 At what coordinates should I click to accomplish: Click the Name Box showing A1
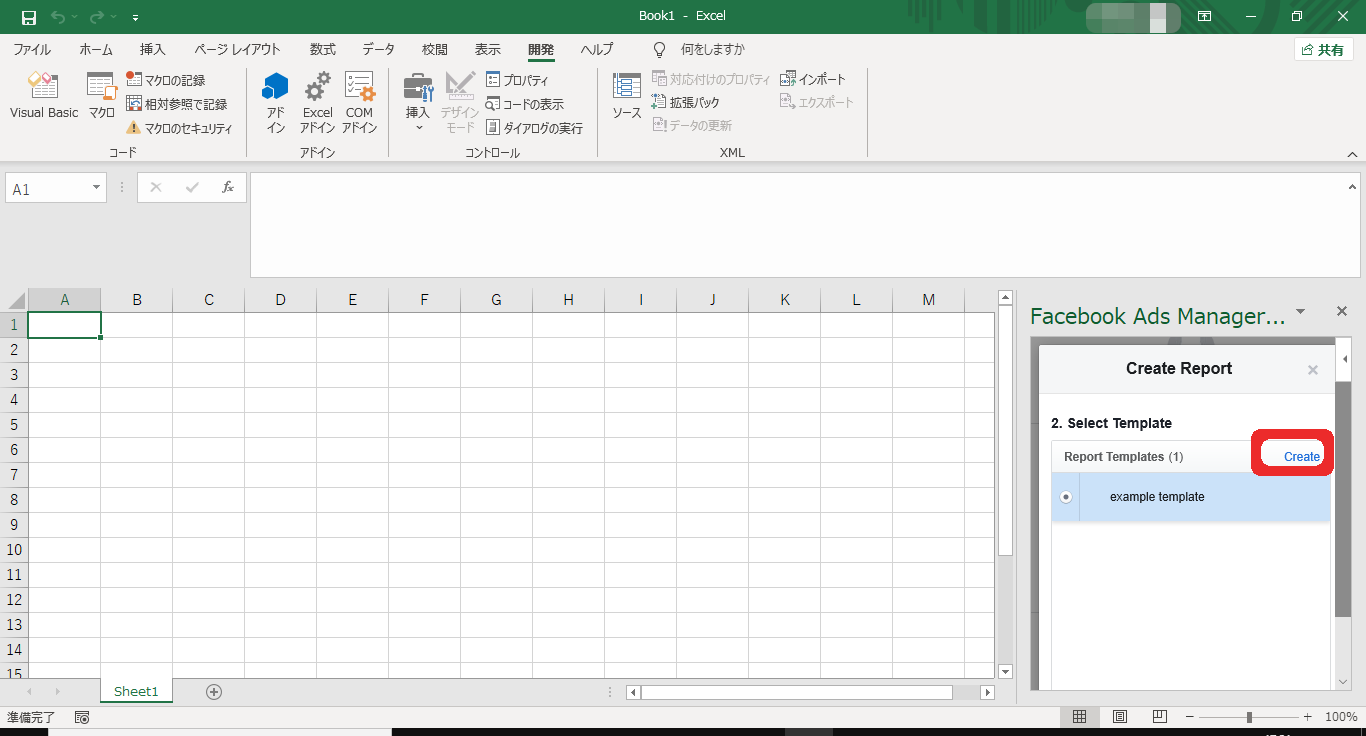46,189
